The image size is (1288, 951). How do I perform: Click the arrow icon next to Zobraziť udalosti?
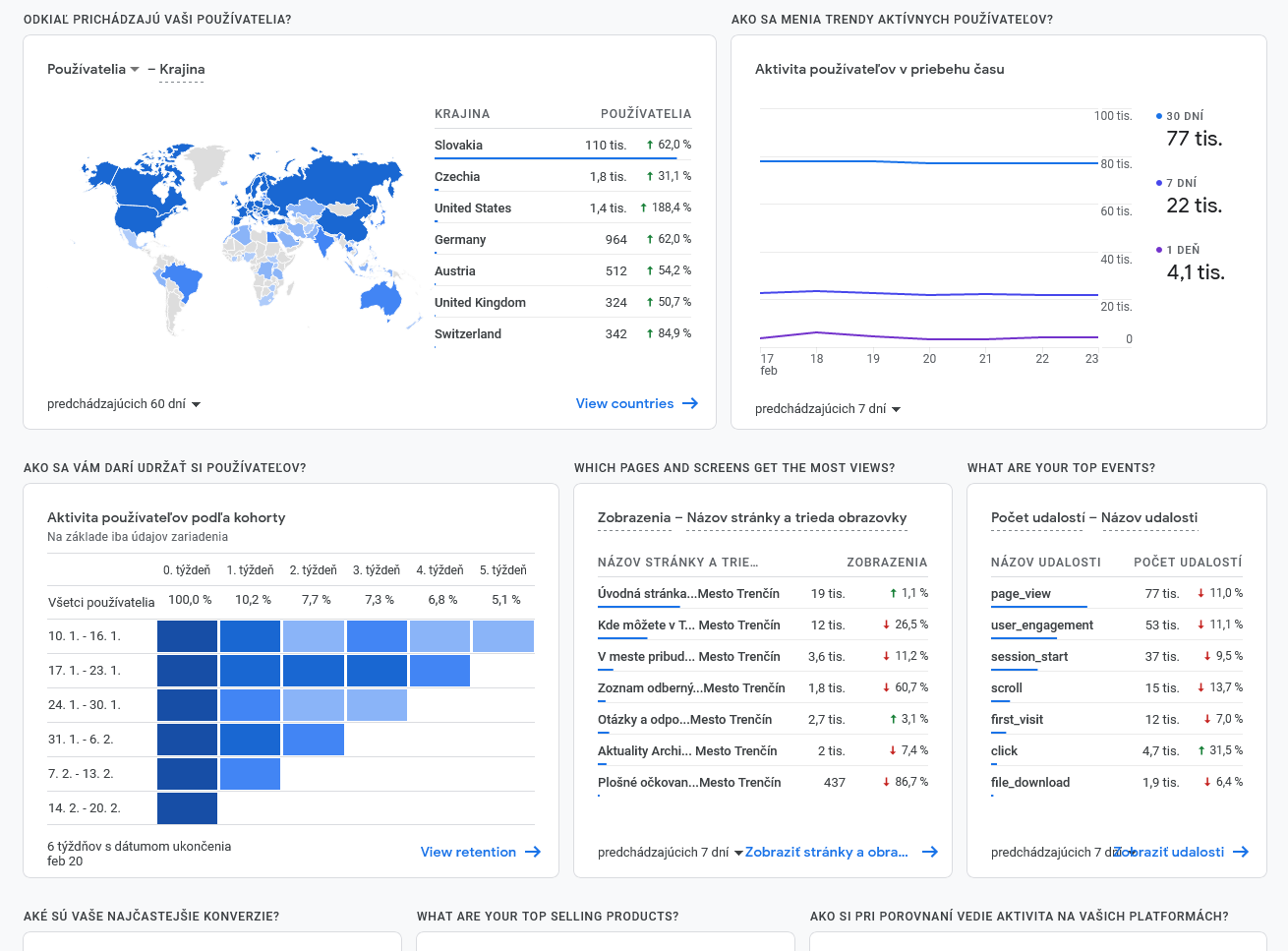[x=1241, y=852]
